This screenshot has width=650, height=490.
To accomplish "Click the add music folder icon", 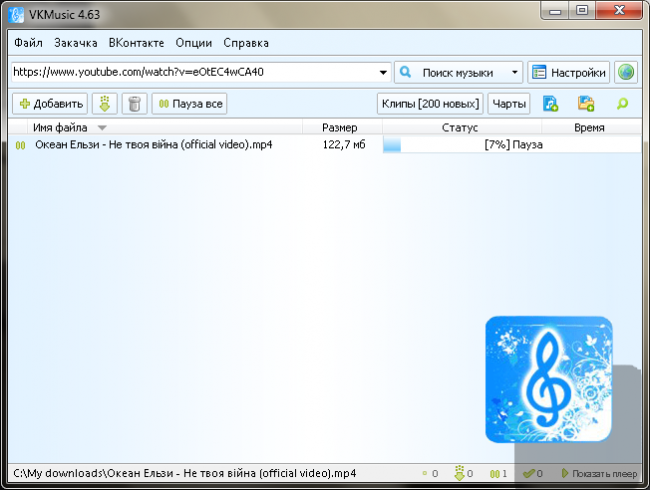I will 586,104.
